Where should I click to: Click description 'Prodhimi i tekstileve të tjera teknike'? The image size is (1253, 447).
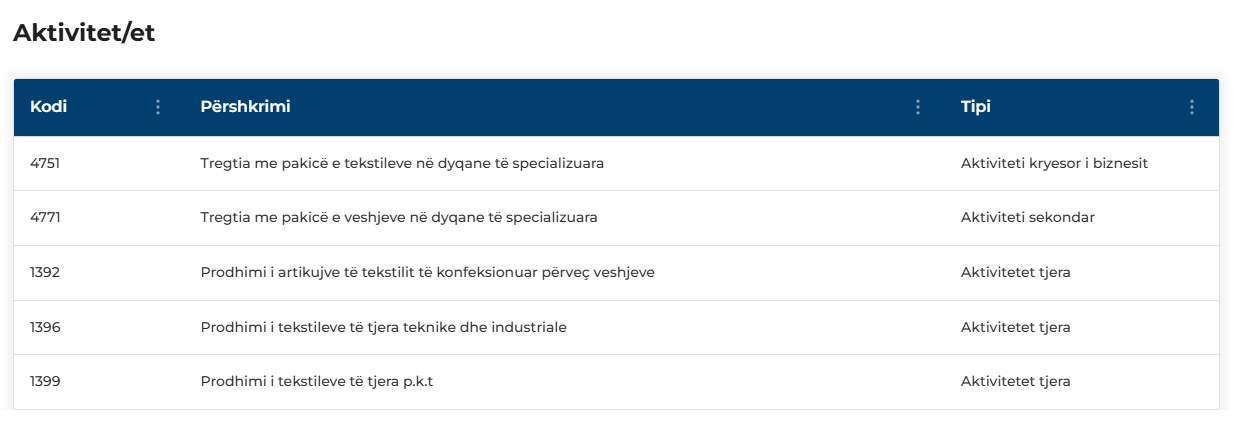pos(383,327)
